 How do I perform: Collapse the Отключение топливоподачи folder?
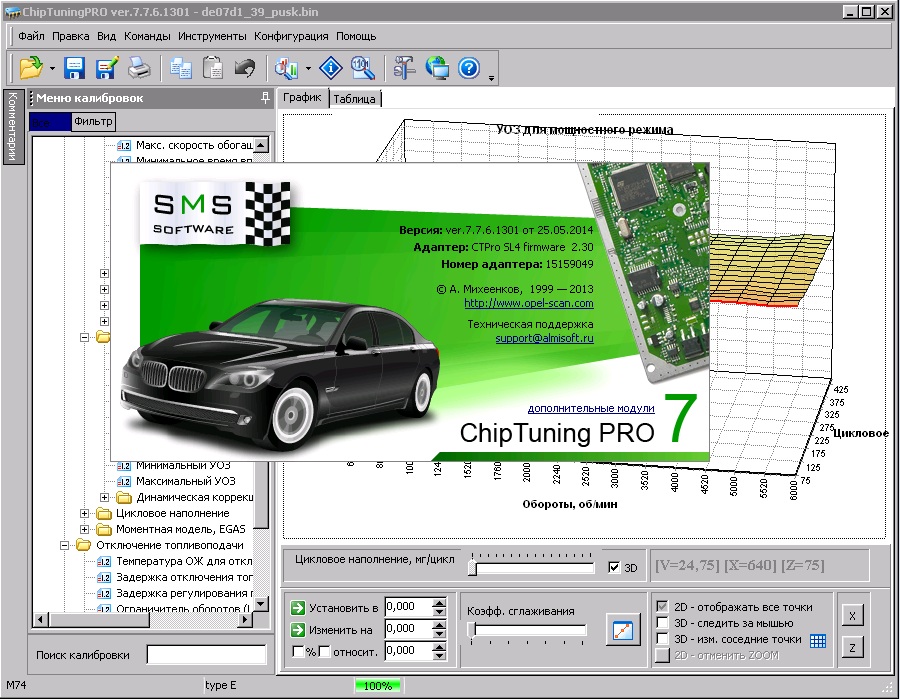pos(64,545)
